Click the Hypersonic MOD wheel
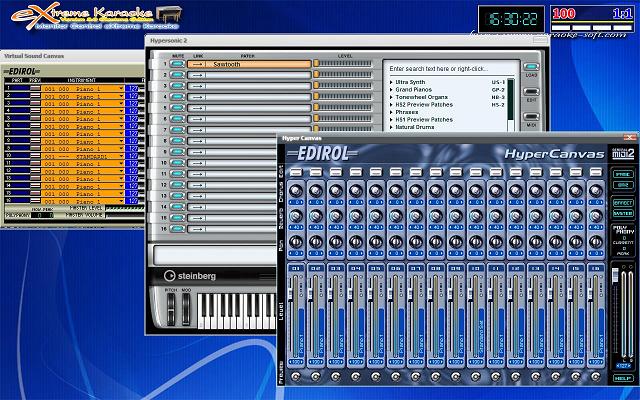Image resolution: width=640 pixels, height=400 pixels. (x=186, y=309)
